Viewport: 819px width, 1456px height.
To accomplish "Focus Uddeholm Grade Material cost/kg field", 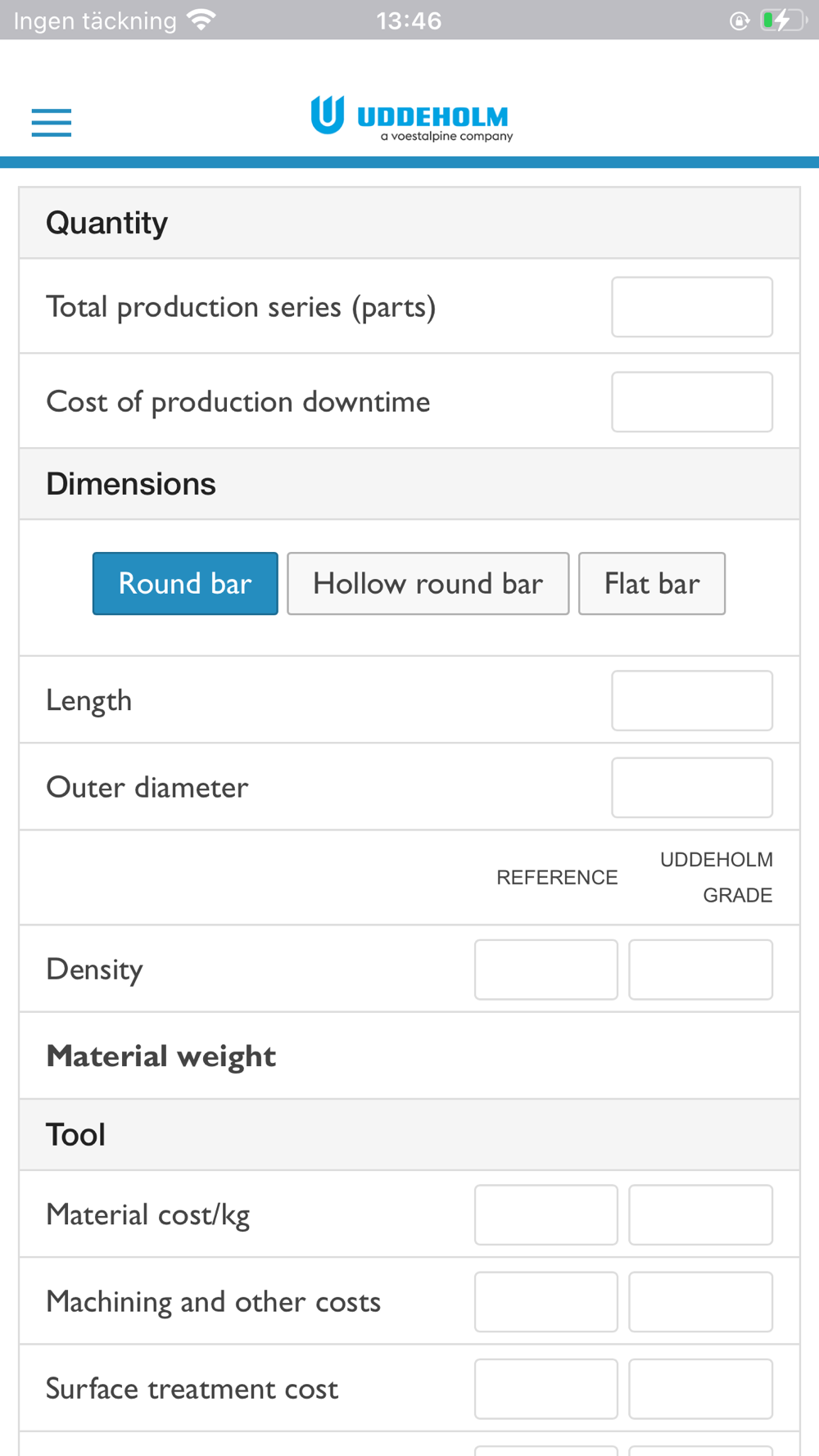I will click(700, 1215).
